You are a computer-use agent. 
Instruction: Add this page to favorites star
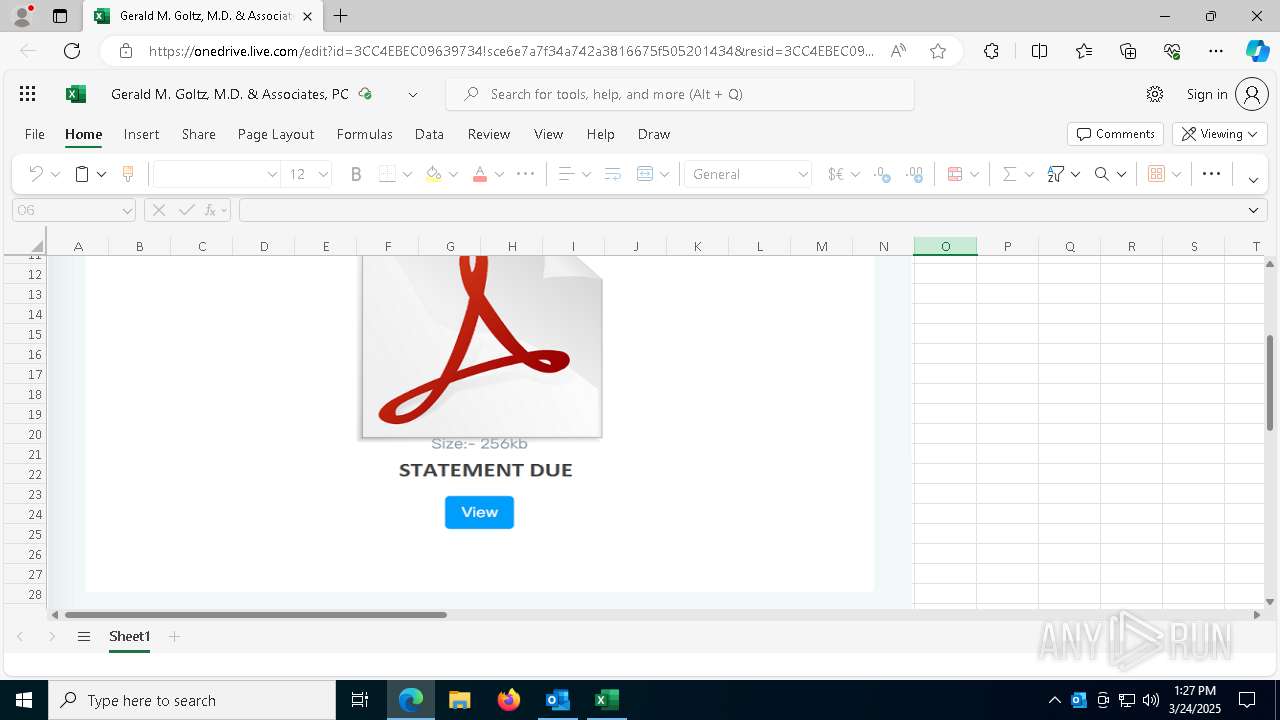click(938, 51)
